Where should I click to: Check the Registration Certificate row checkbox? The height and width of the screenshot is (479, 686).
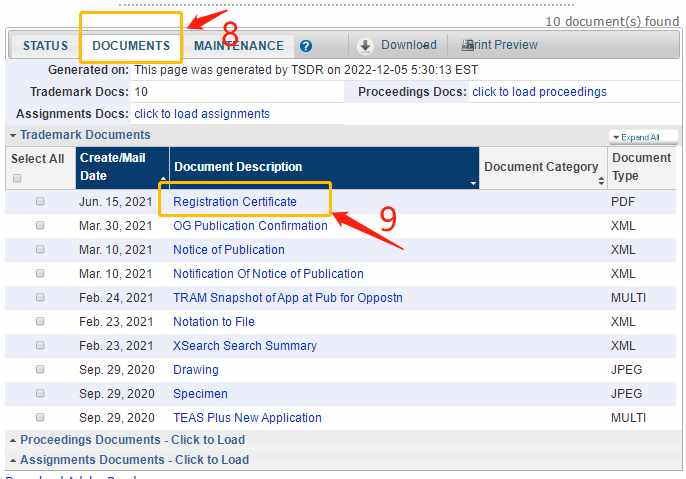click(40, 201)
